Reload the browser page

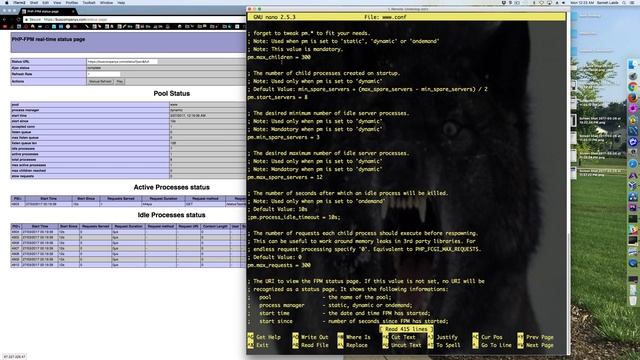18,19
